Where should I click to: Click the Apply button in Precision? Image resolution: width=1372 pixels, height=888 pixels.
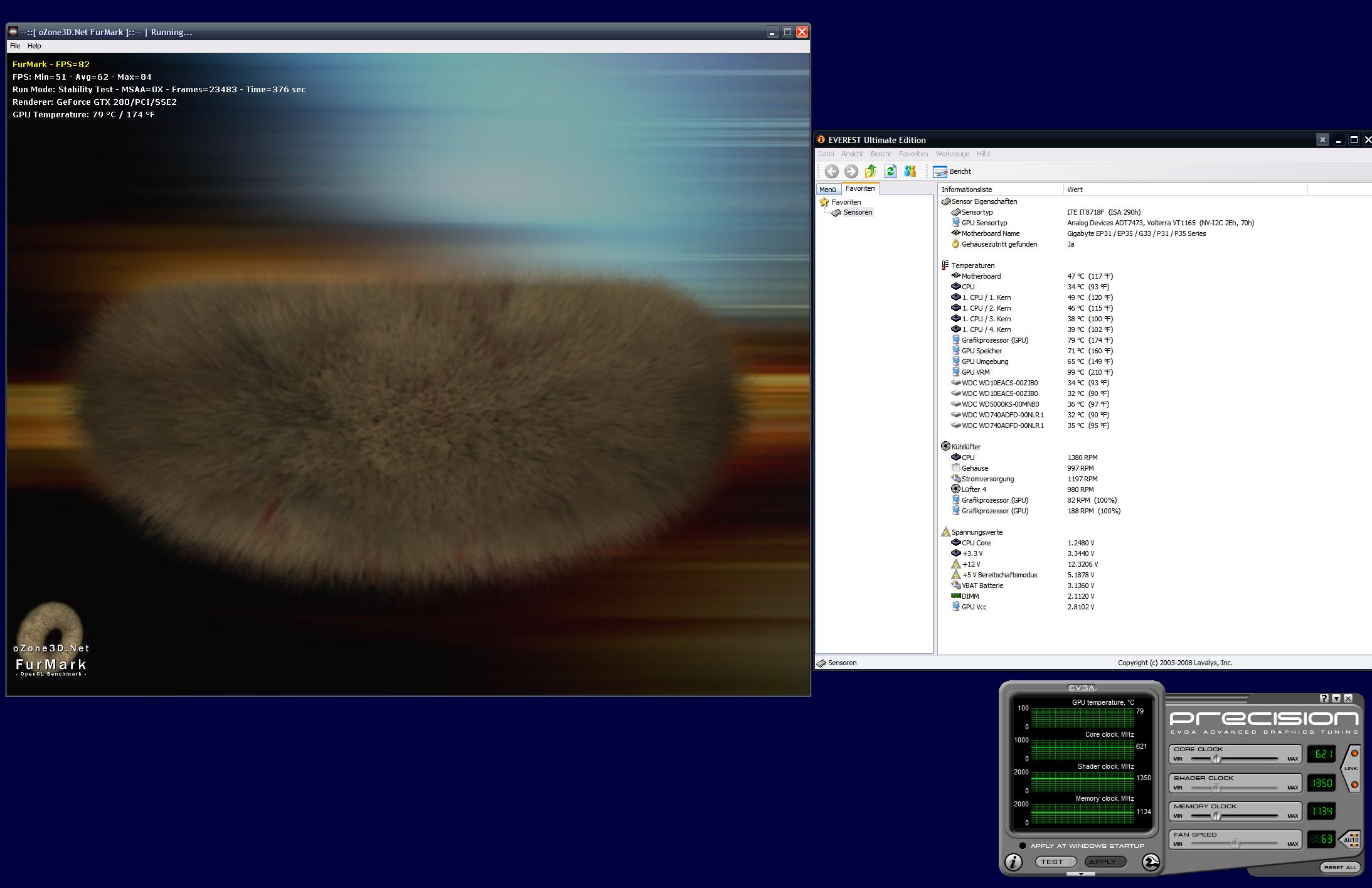[1105, 862]
